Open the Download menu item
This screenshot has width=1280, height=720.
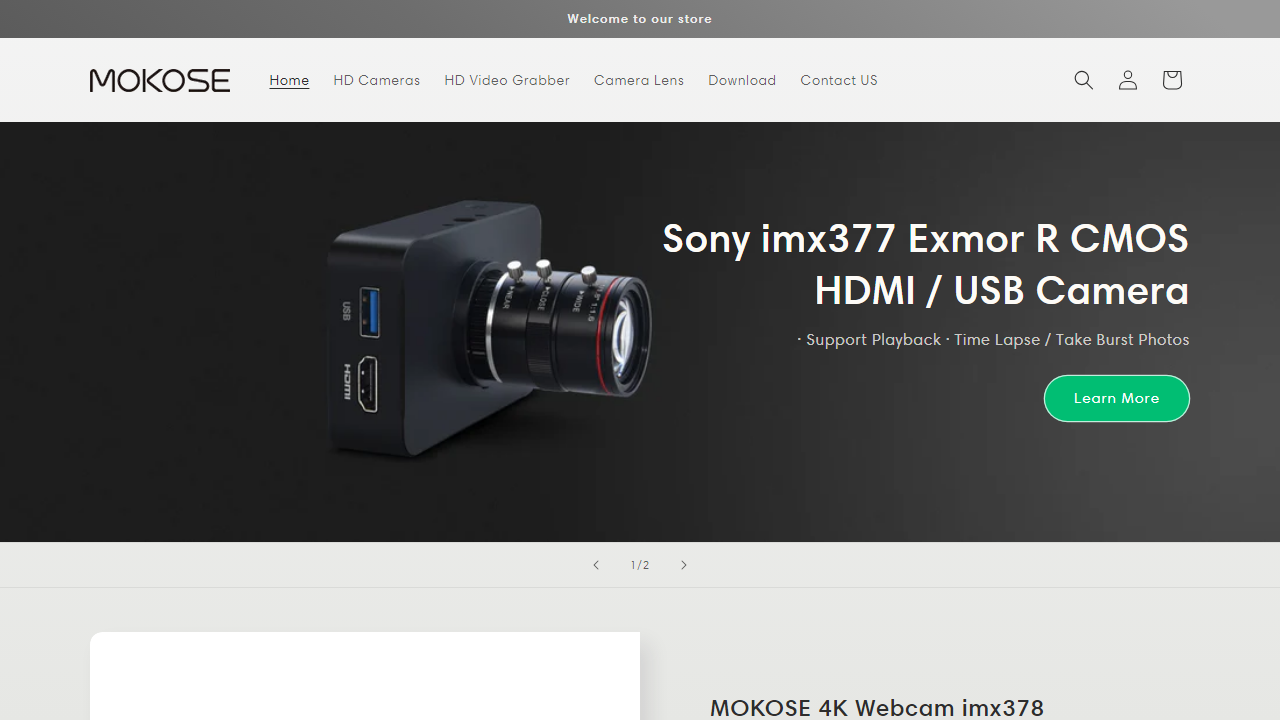click(x=742, y=80)
